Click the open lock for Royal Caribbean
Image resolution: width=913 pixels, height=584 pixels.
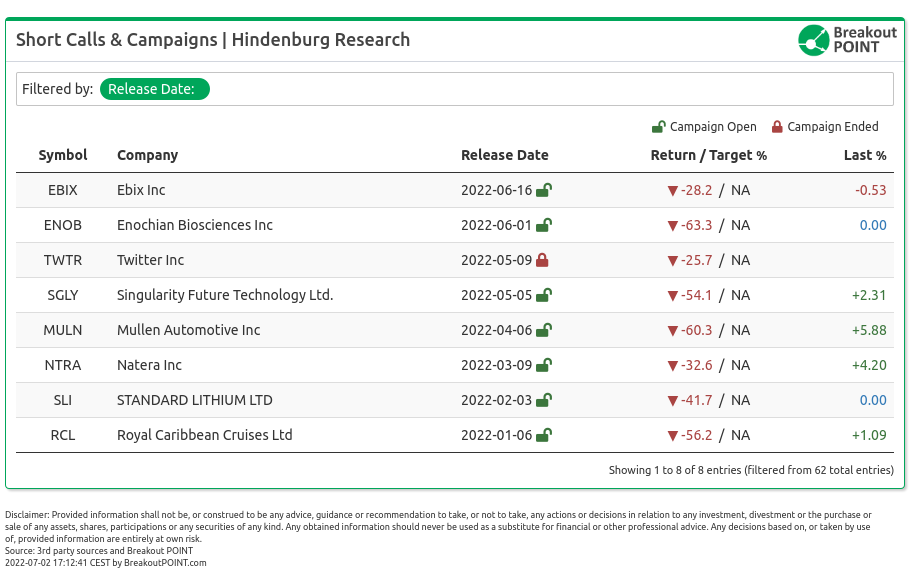[x=544, y=436]
